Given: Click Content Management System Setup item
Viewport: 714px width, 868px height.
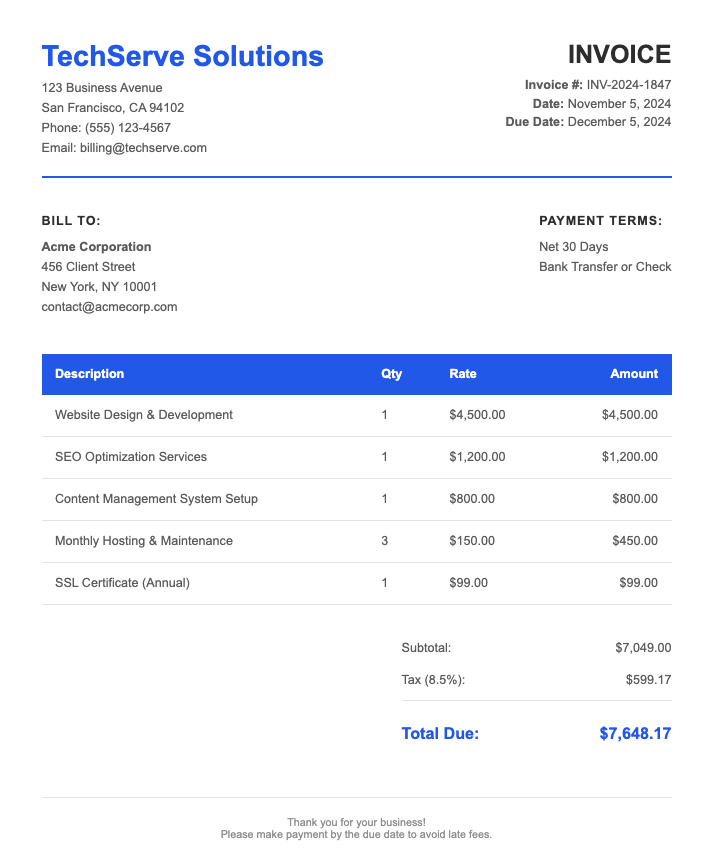Looking at the screenshot, I should coord(156,499).
